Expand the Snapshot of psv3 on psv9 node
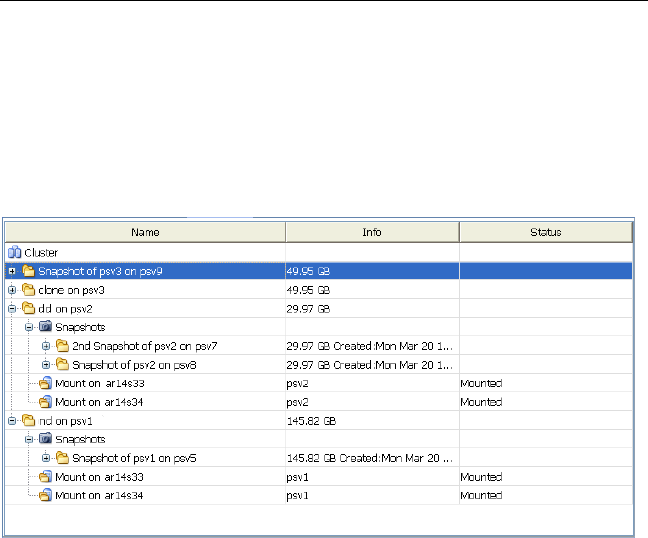Viewport: 648px width, 538px height. [12, 271]
